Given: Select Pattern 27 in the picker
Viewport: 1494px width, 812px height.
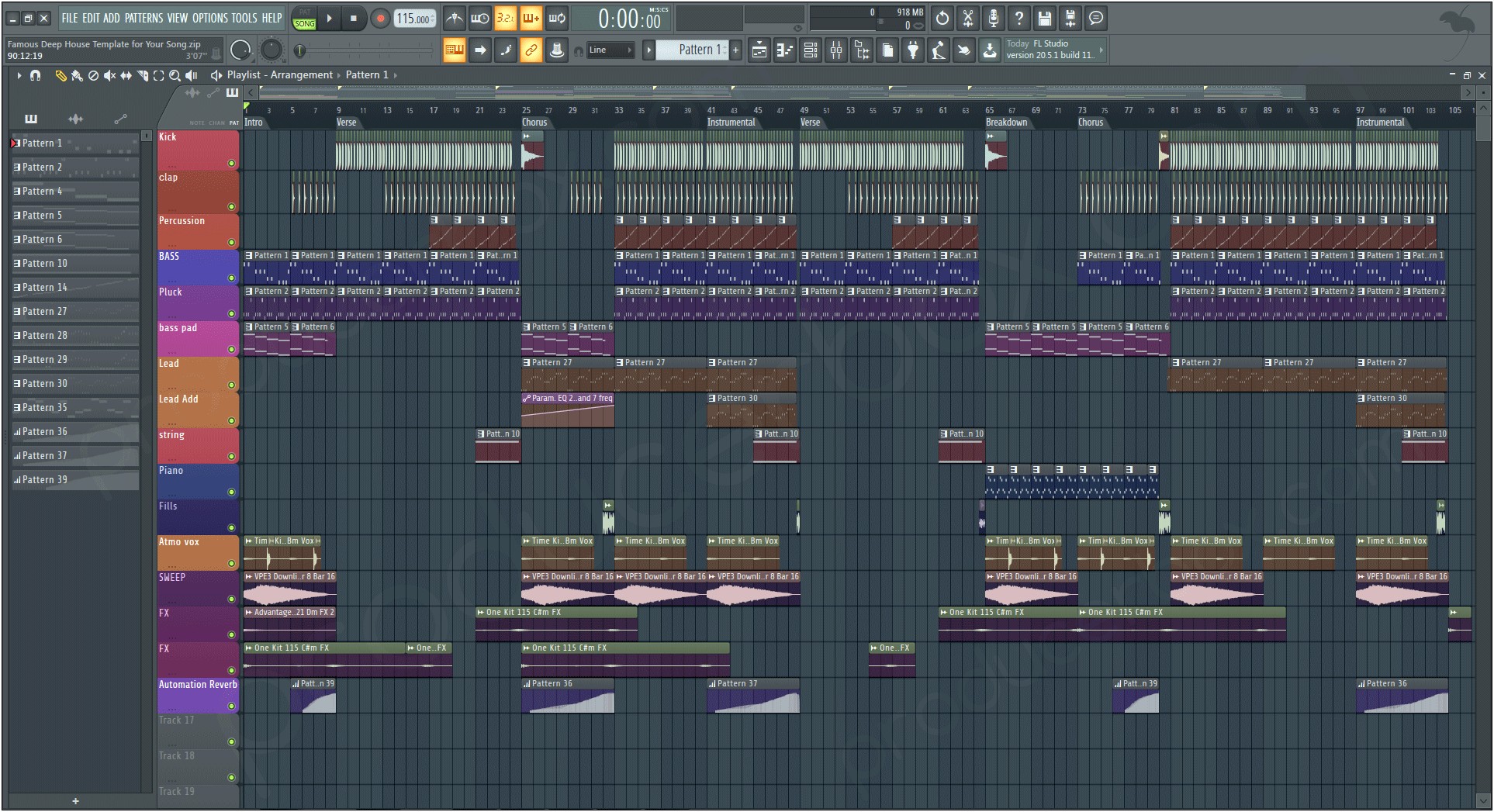Looking at the screenshot, I should coord(75,311).
